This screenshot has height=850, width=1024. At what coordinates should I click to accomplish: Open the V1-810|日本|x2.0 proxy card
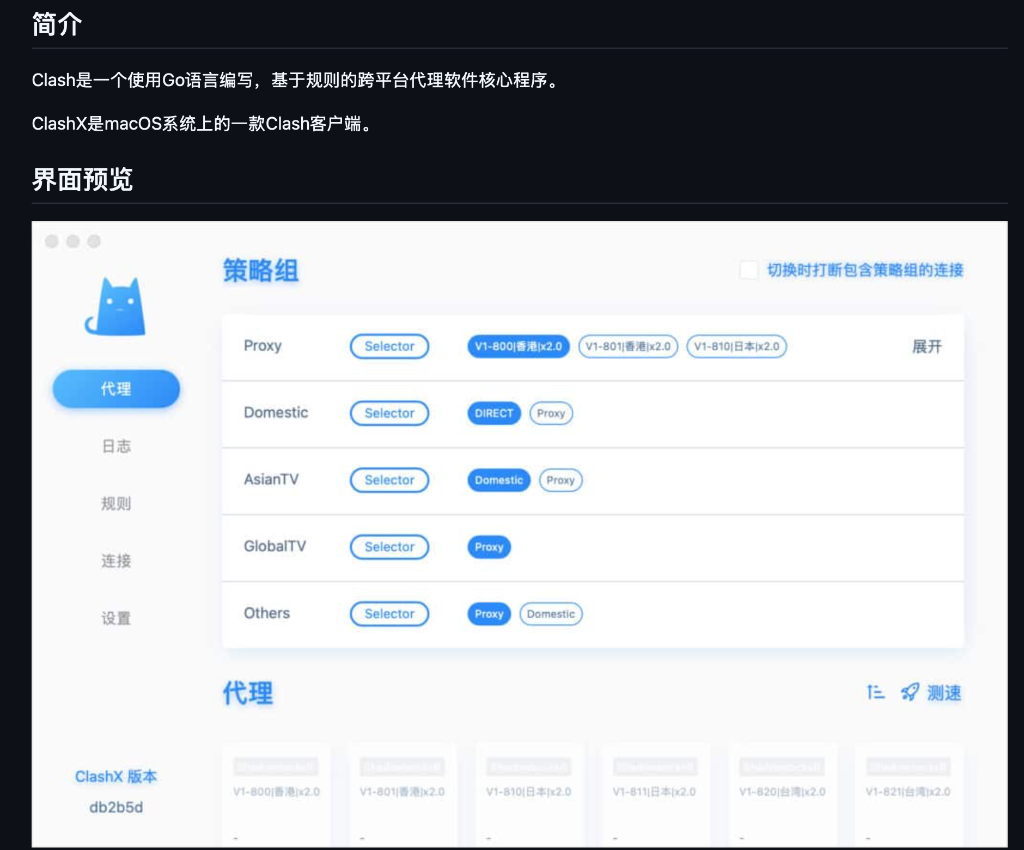coord(529,795)
